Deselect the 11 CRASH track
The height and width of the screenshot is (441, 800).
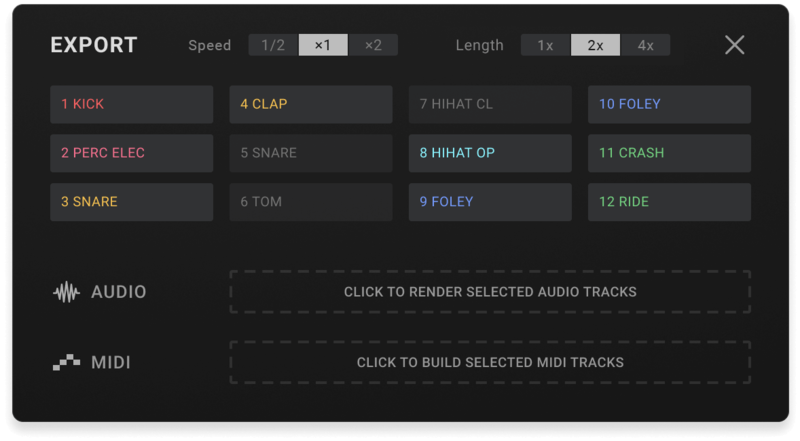[x=669, y=153]
